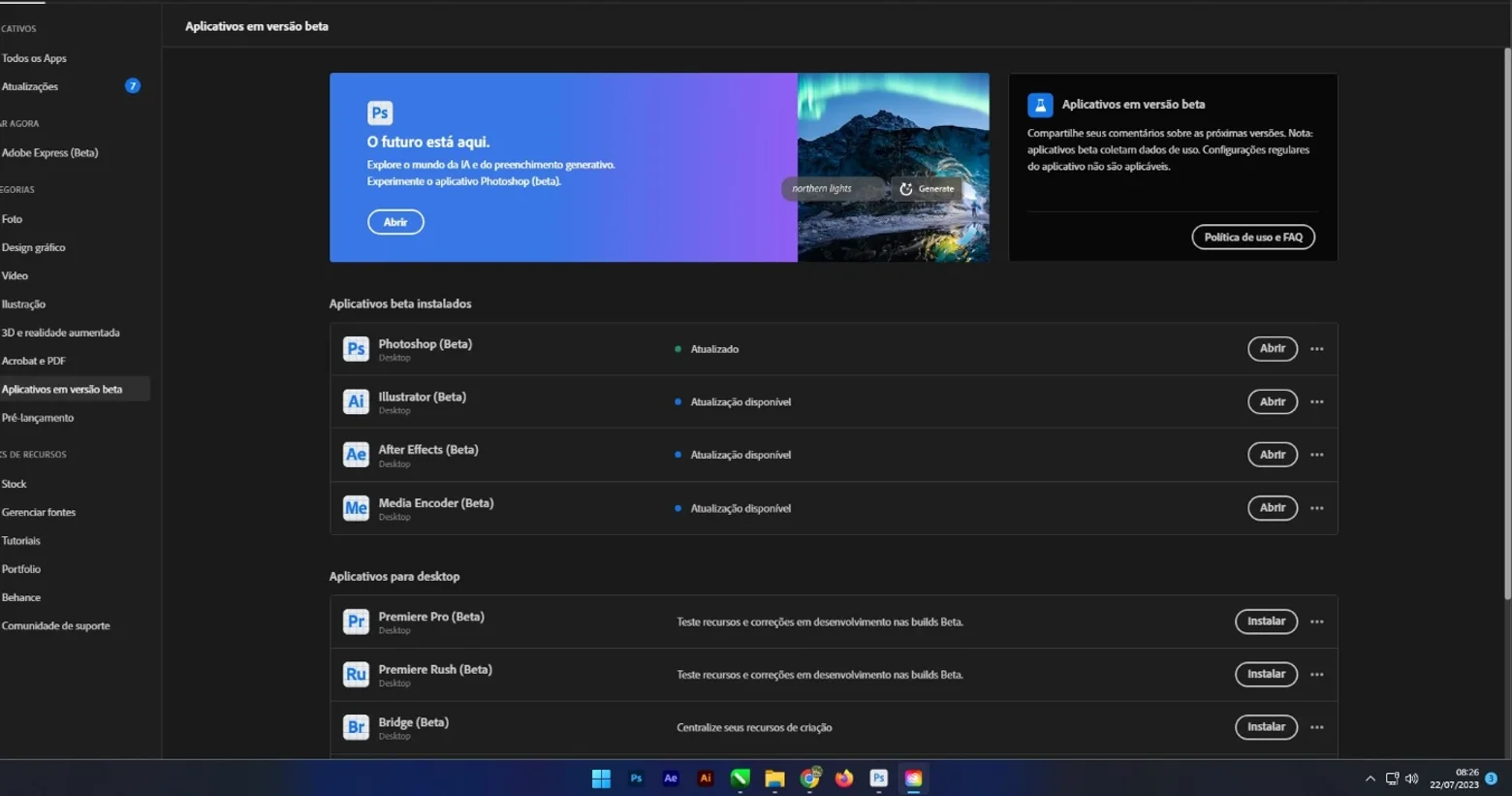Open Stock in the sidebar
This screenshot has height=796, width=1512.
click(14, 484)
